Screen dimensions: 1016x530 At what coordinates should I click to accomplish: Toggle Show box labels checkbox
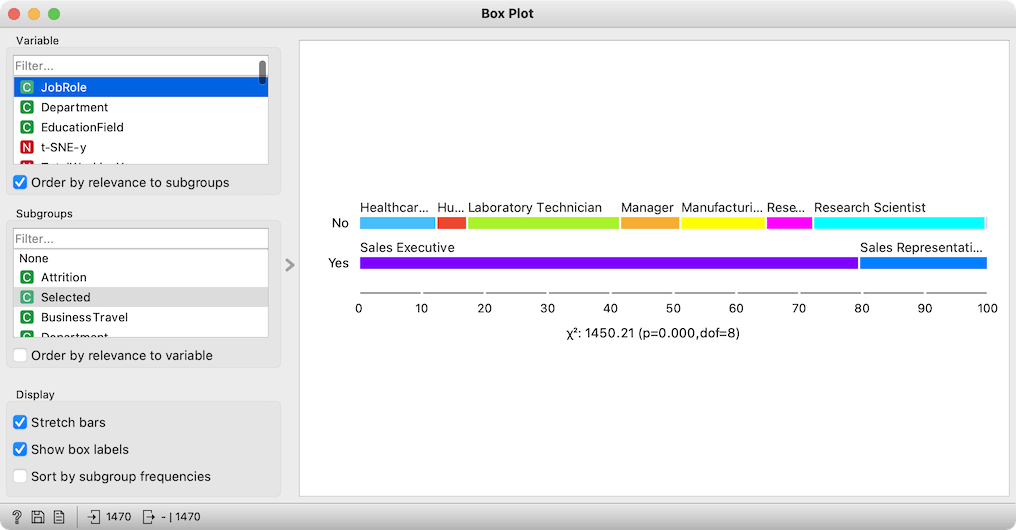20,450
